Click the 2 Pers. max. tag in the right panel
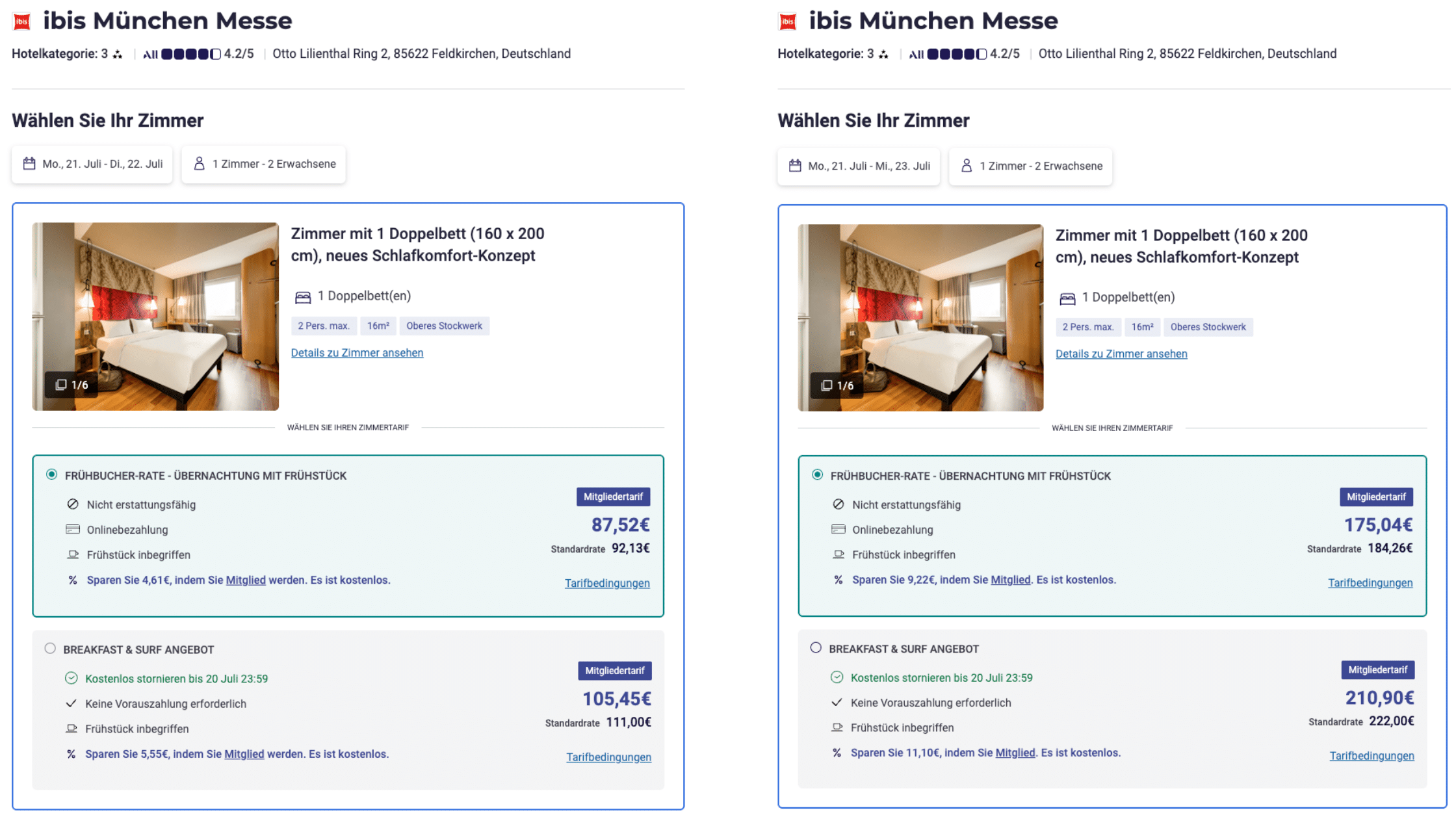The width and height of the screenshot is (1456, 819). tap(1088, 327)
